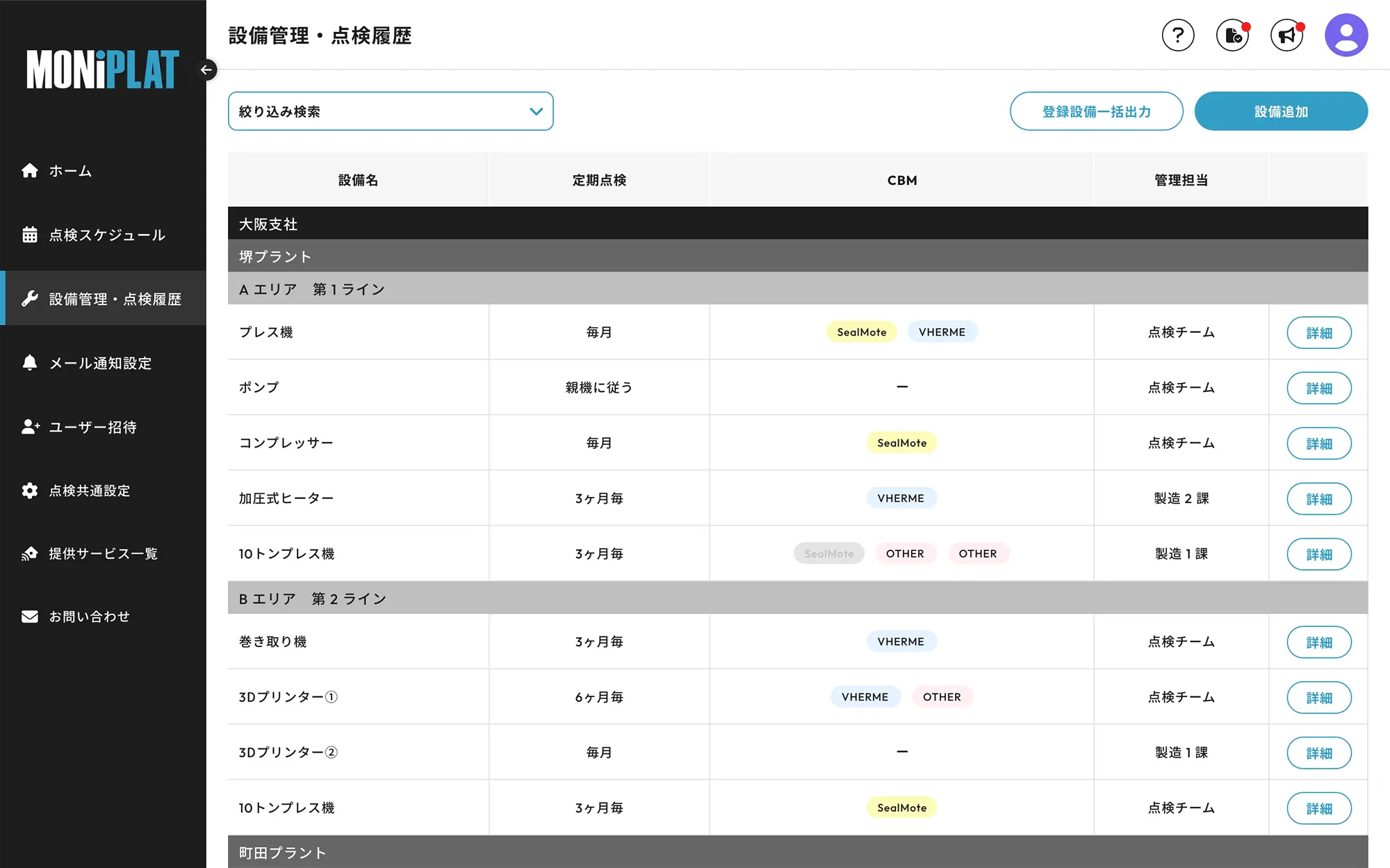This screenshot has height=868, width=1390.
Task: Click the back arrow navigation icon
Action: pos(207,69)
